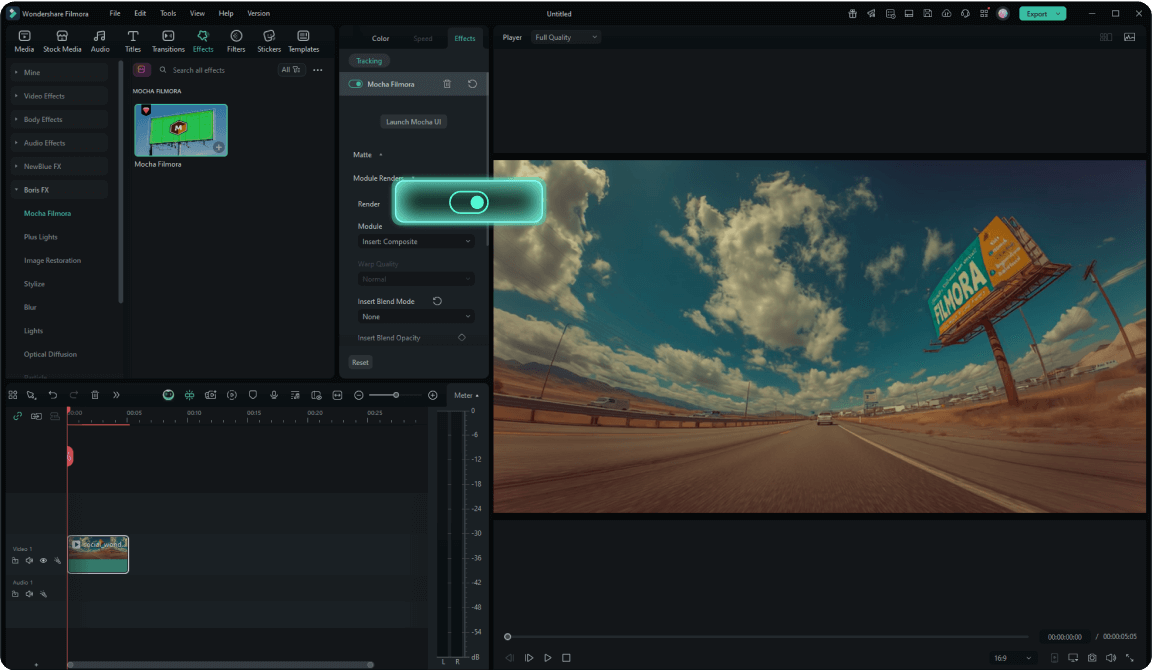Delete selected clip with timeline trash icon
This screenshot has height=670, width=1152.
click(95, 395)
